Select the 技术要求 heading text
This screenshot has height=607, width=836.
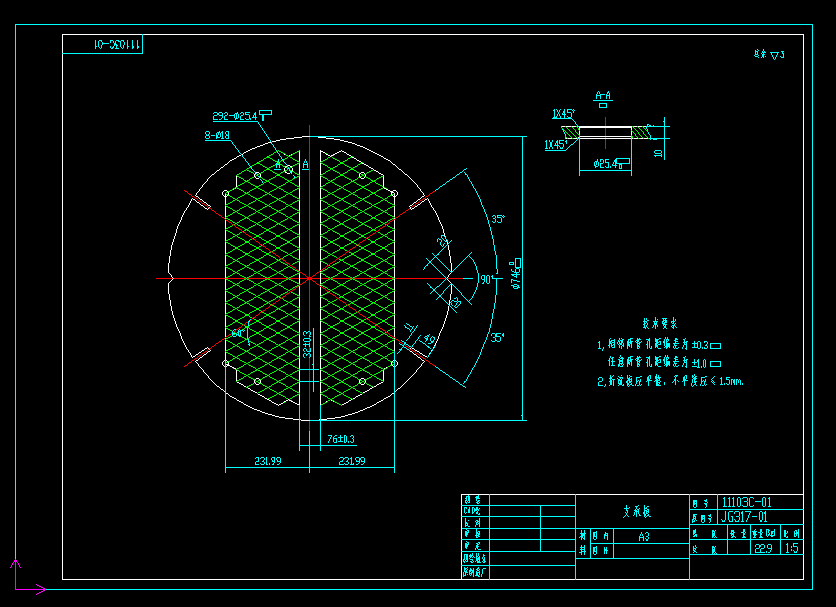[x=660, y=323]
